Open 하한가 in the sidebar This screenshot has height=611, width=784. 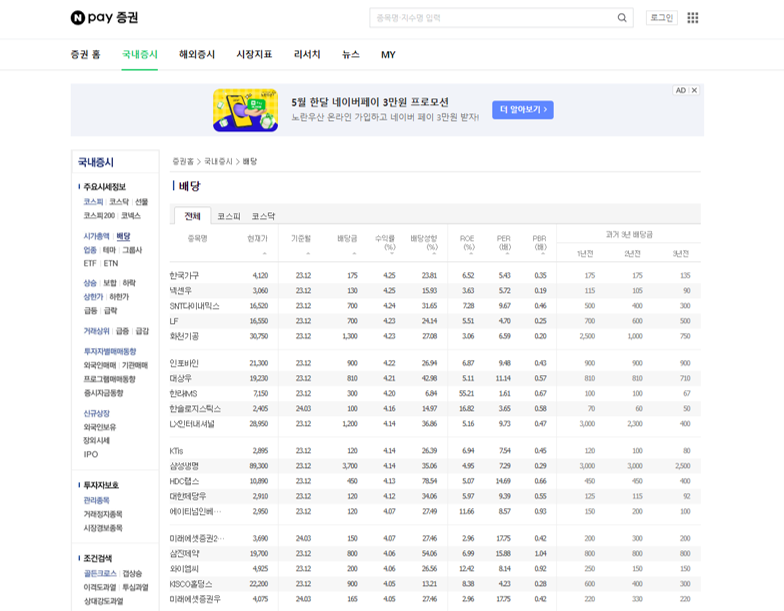coord(119,296)
